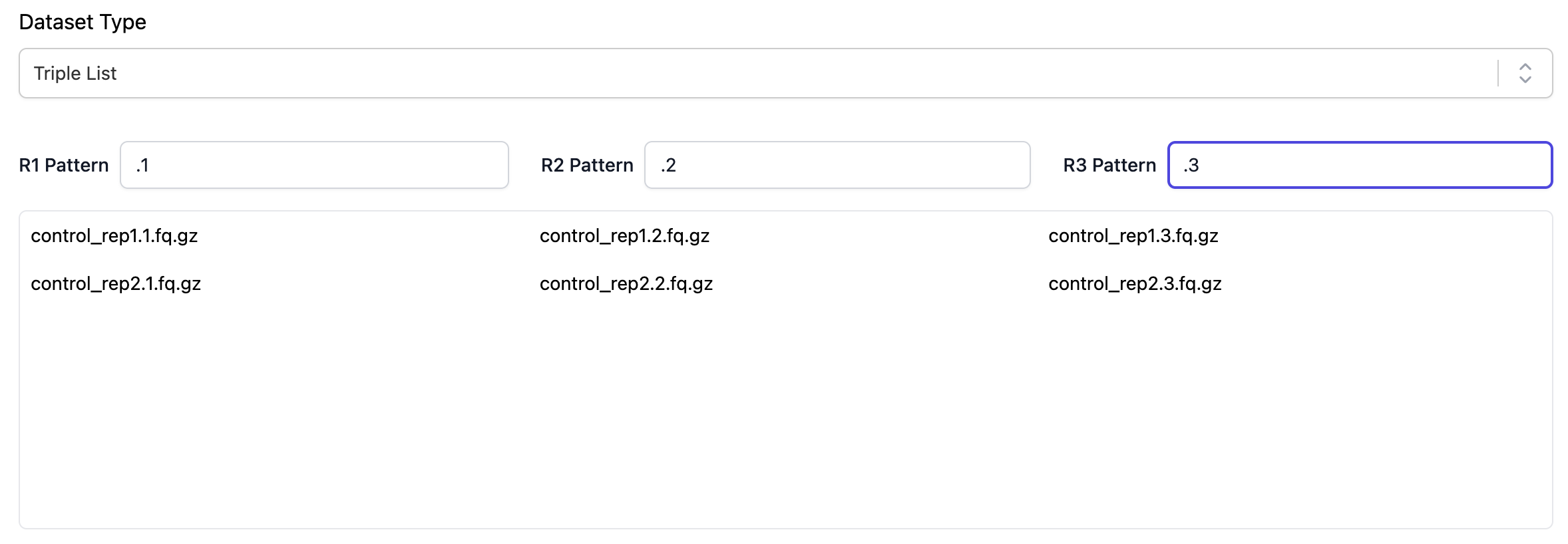Click the Dataset Type label
The height and width of the screenshot is (544, 1568).
[83, 22]
